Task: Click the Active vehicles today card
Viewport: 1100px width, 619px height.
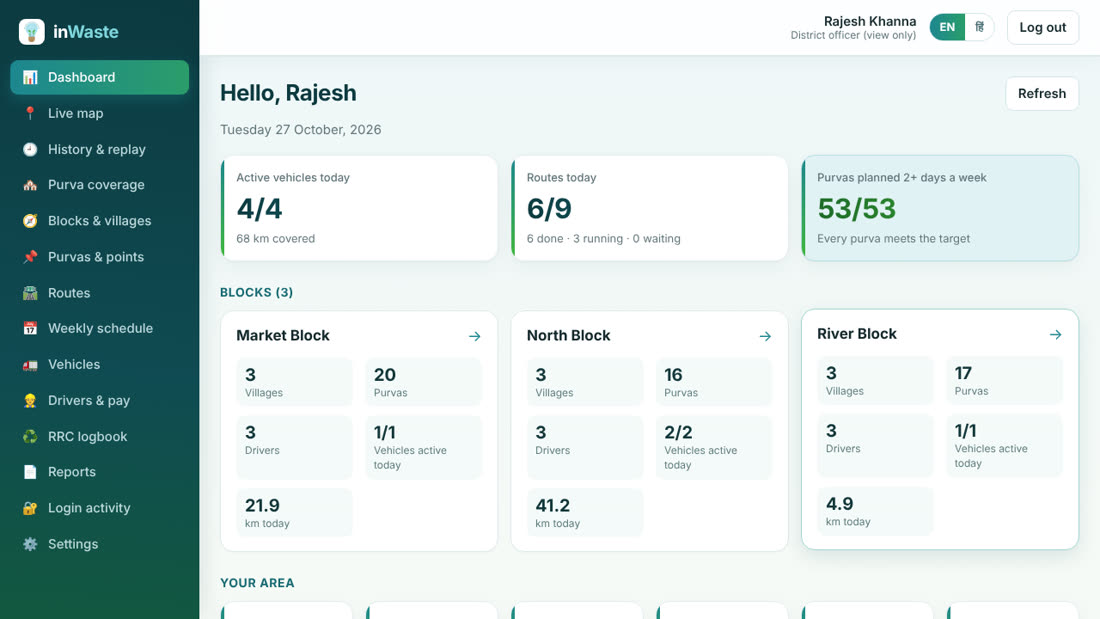Action: pyautogui.click(x=359, y=208)
